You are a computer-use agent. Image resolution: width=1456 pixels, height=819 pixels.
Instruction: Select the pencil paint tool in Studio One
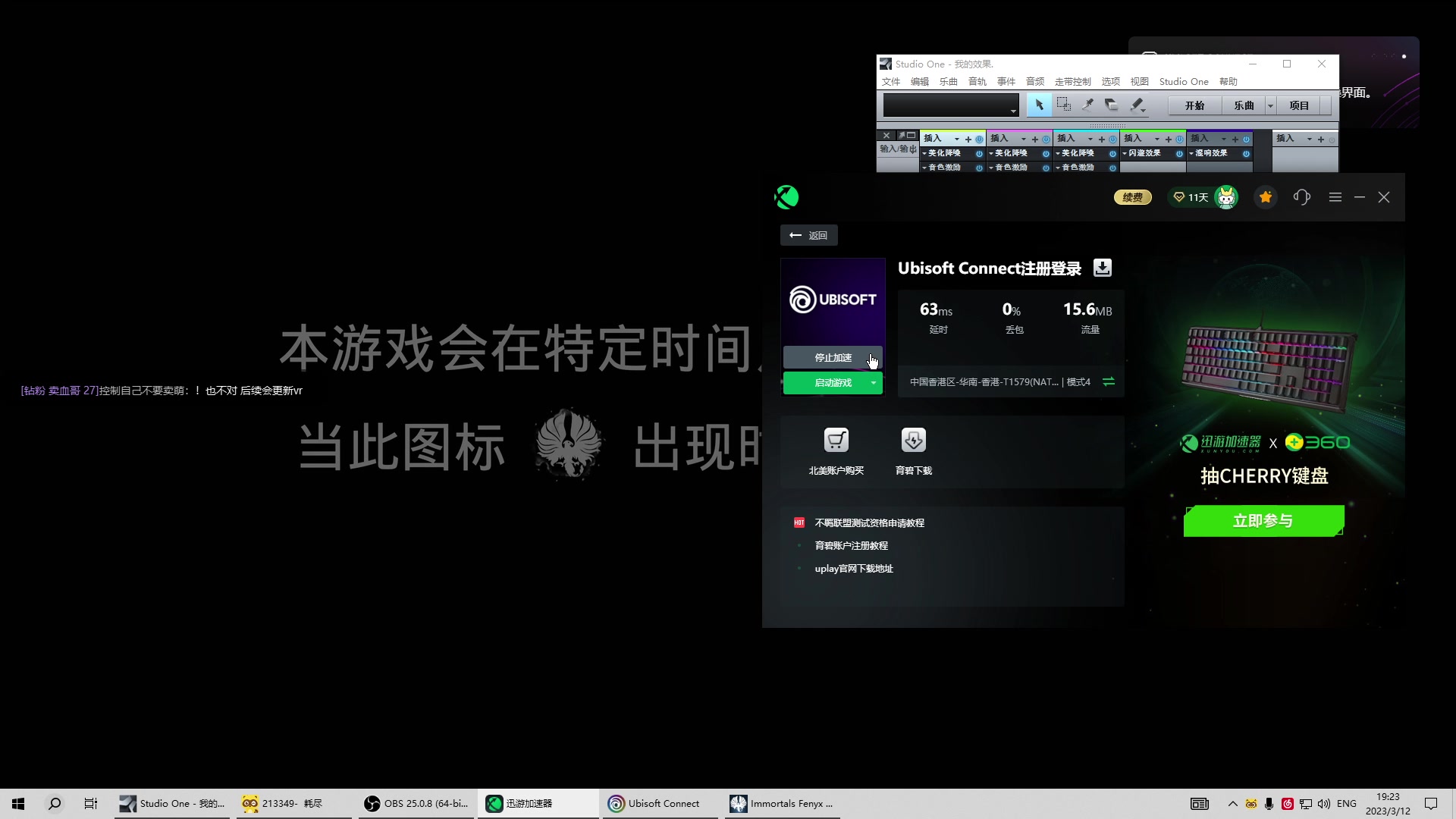click(x=1135, y=105)
